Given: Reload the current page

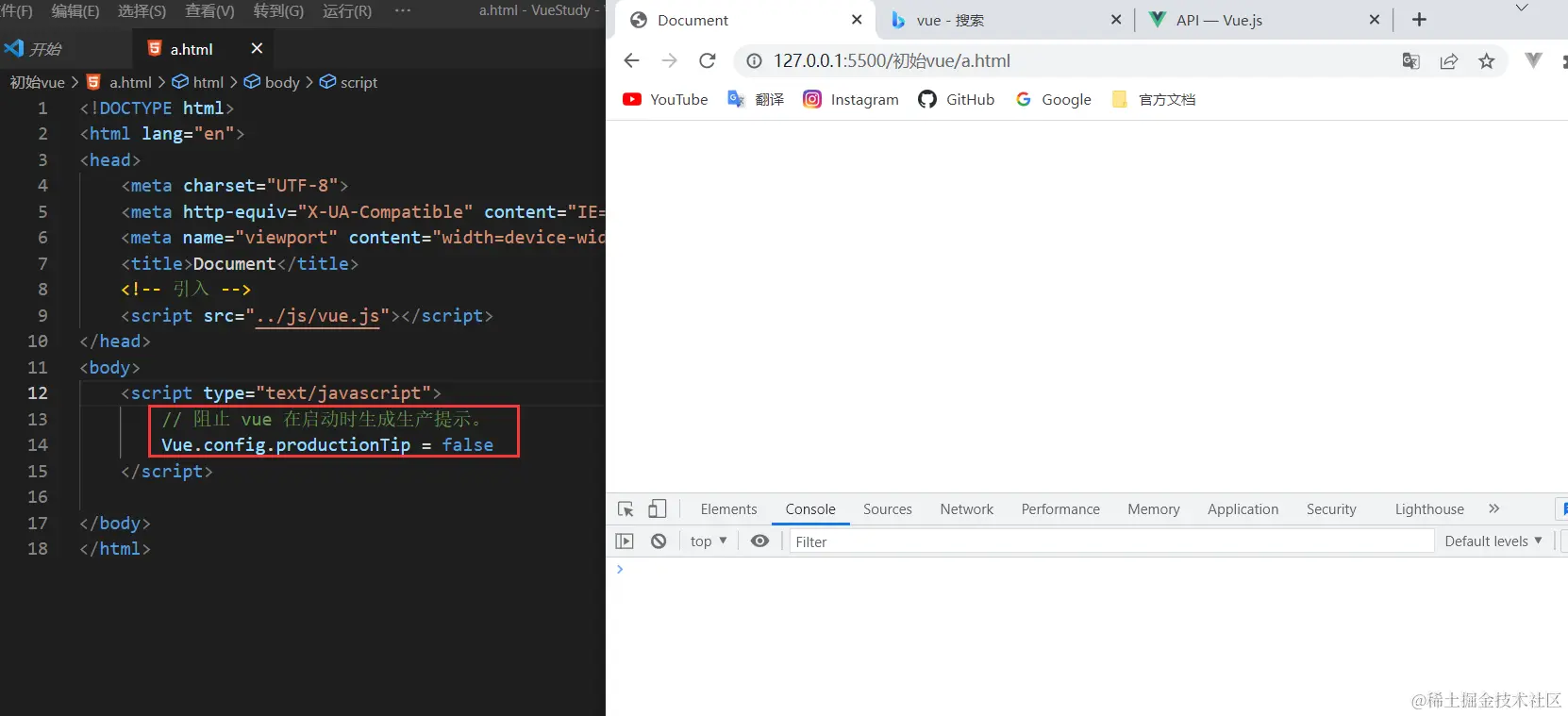Looking at the screenshot, I should click(x=707, y=60).
